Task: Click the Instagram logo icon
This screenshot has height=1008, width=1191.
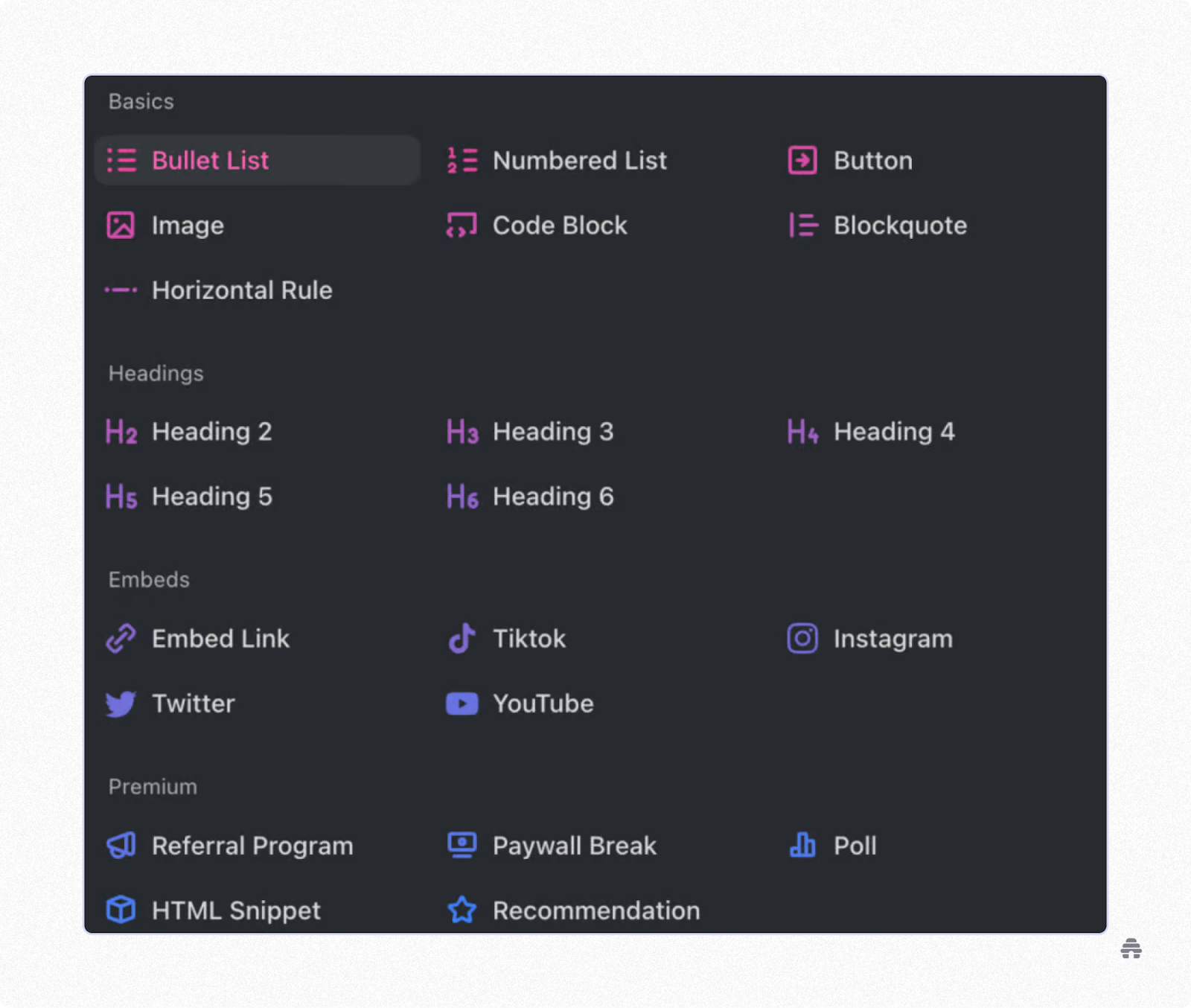Action: click(802, 638)
